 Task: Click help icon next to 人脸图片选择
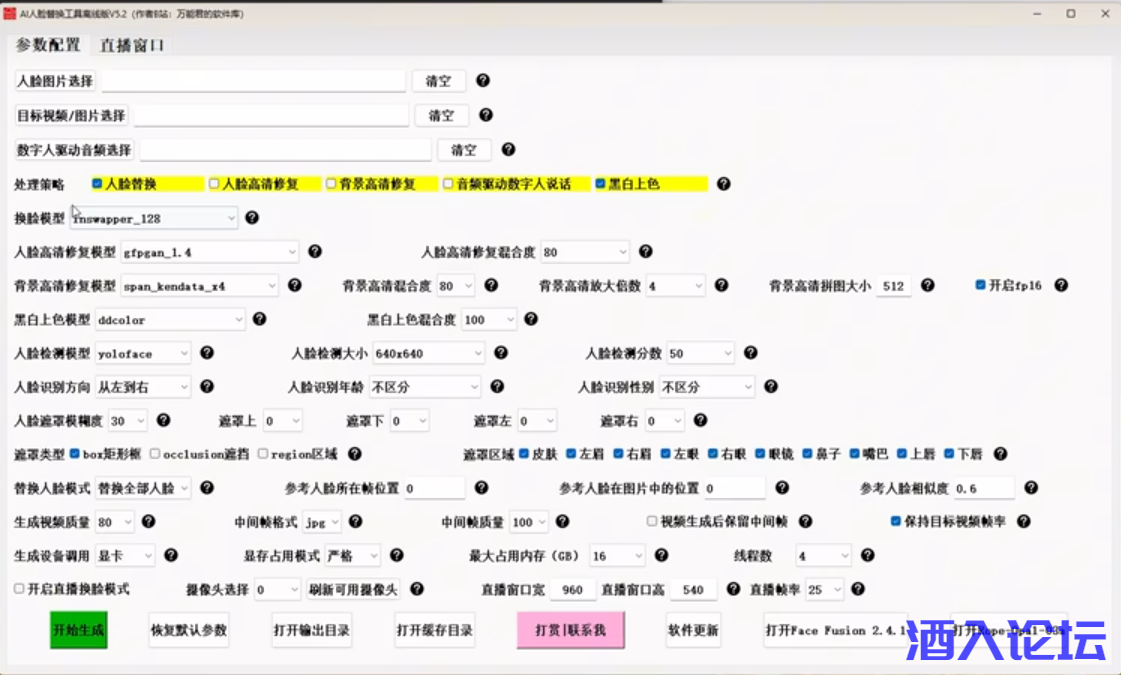tap(483, 81)
